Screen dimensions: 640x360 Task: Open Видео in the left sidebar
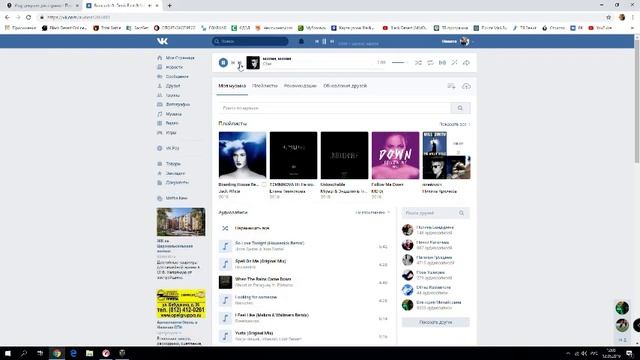[x=169, y=123]
